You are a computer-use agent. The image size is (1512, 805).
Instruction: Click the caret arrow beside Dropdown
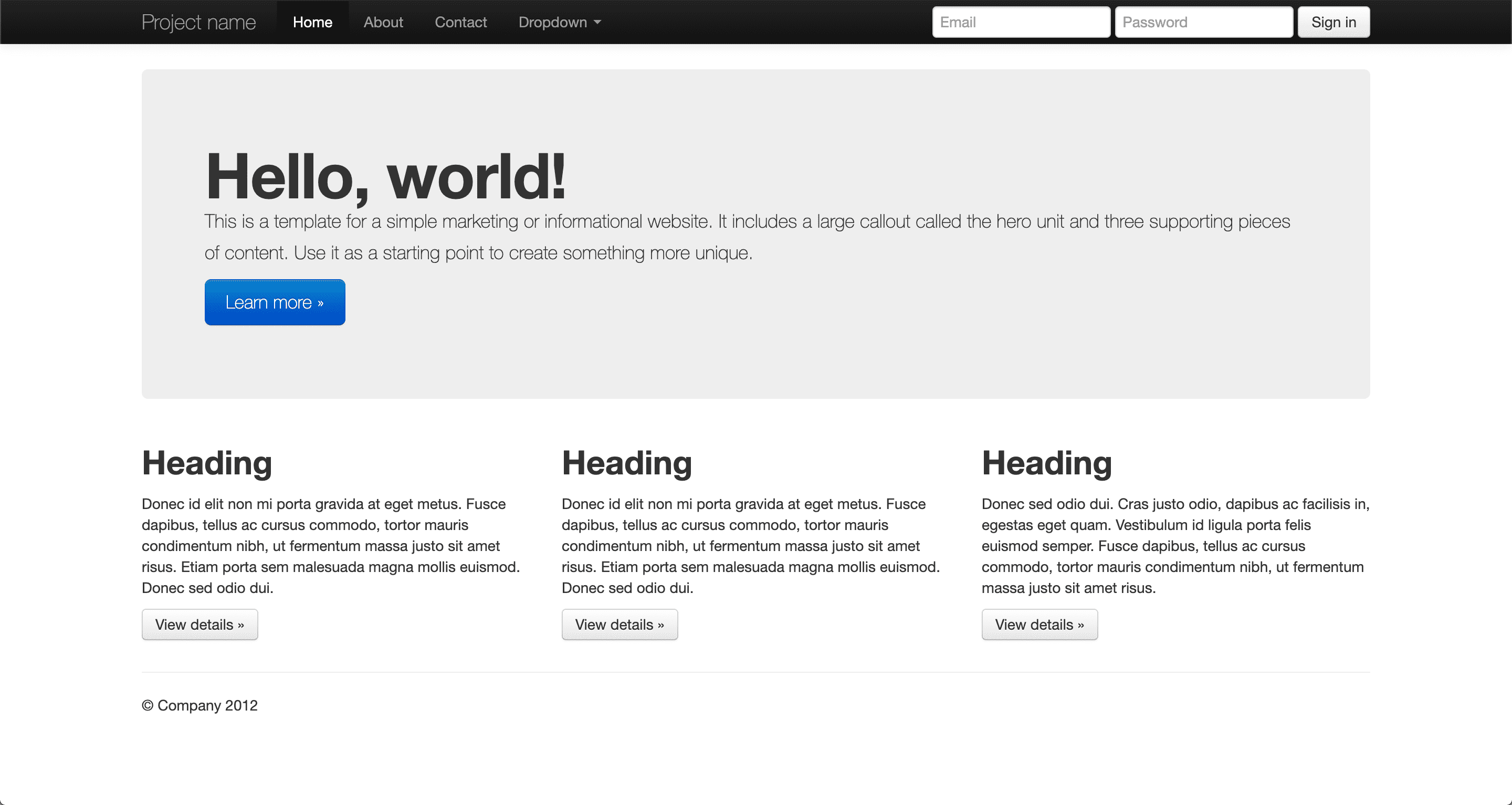[x=597, y=22]
